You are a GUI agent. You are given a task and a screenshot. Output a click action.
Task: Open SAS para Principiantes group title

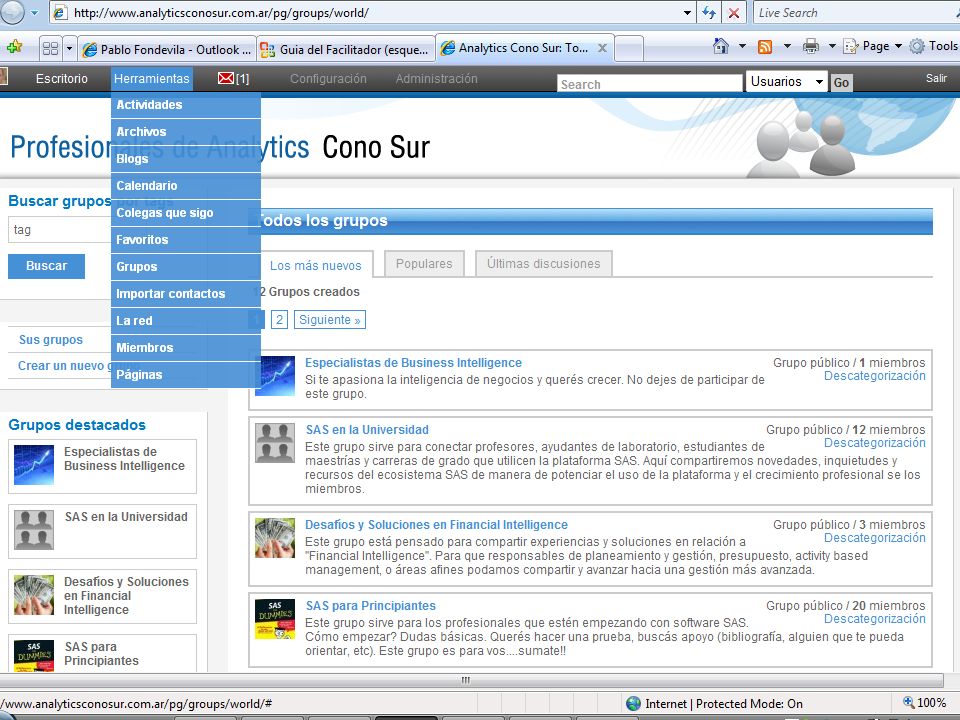(x=371, y=606)
